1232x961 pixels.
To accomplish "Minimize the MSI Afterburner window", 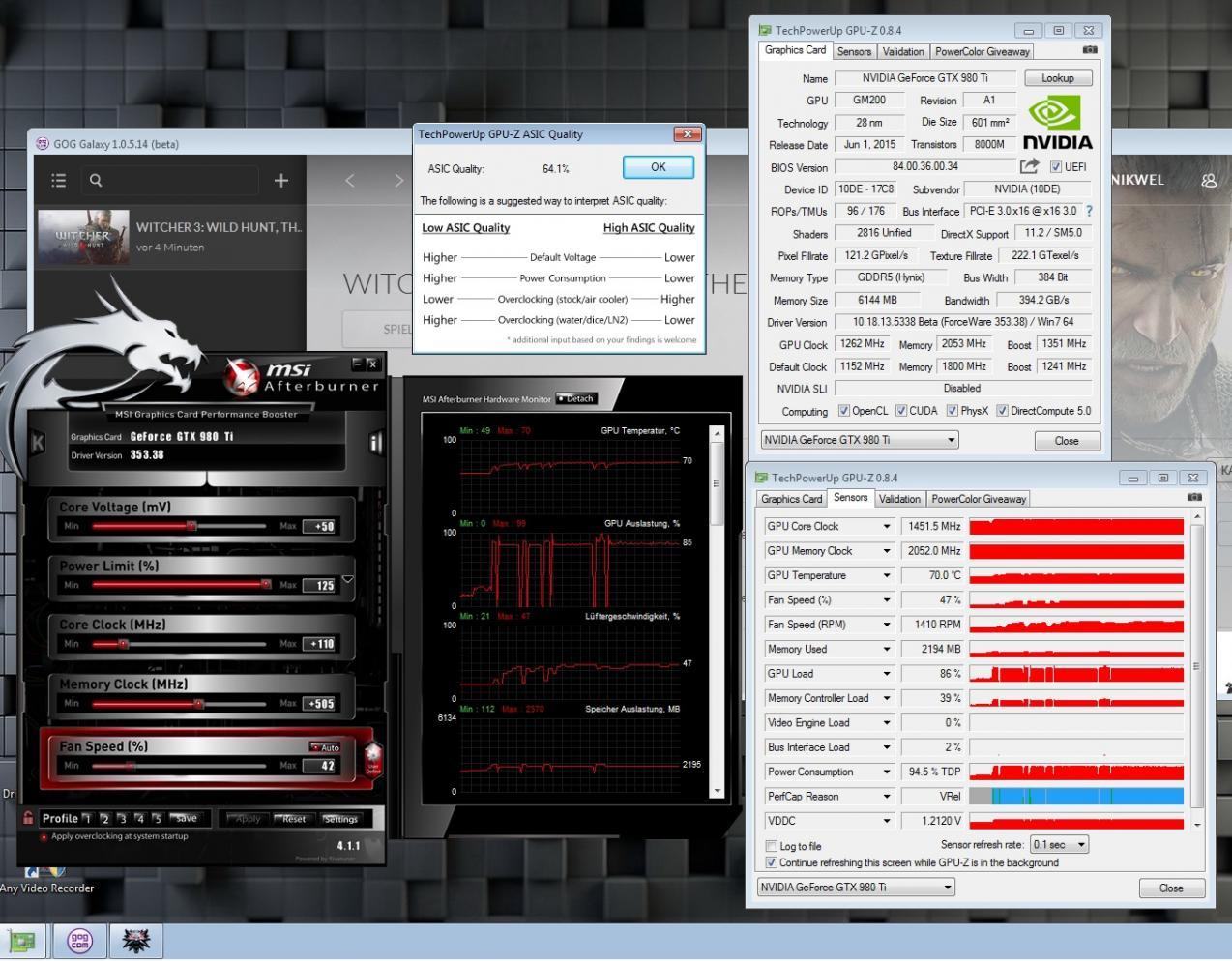I will [357, 364].
